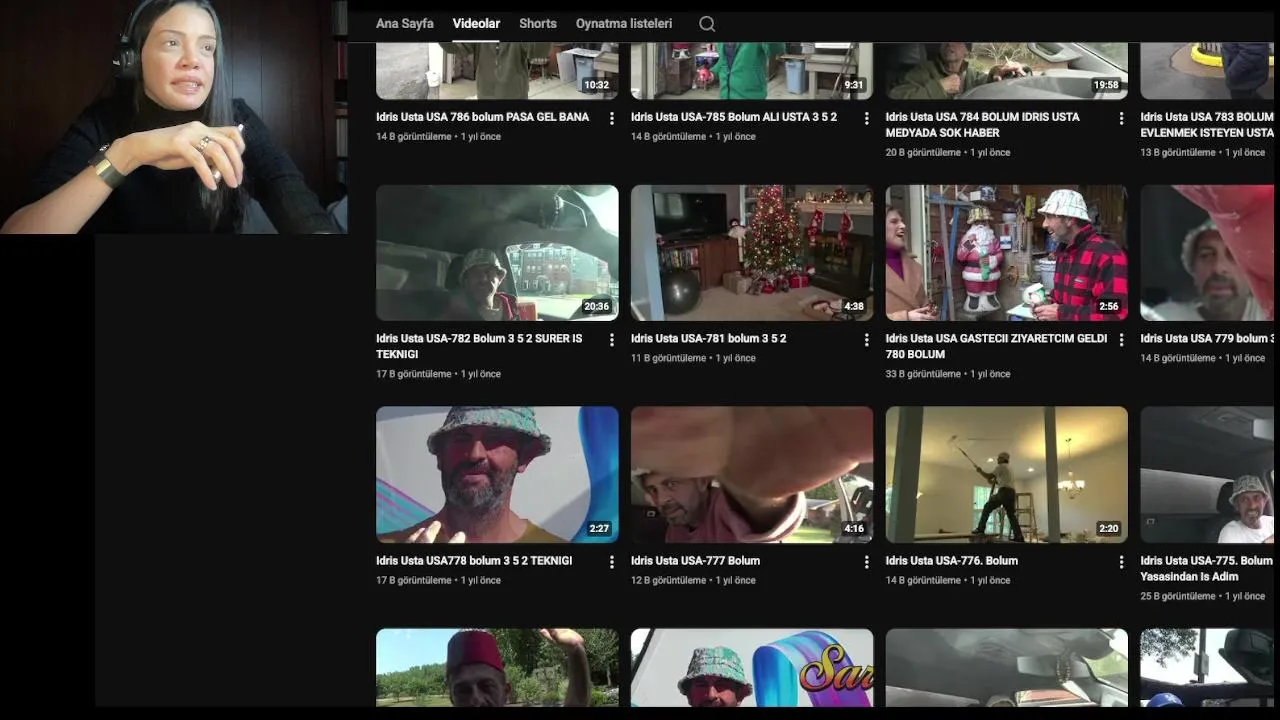Click '33 B görüntüleme • 1 yıl önce' text

point(948,374)
